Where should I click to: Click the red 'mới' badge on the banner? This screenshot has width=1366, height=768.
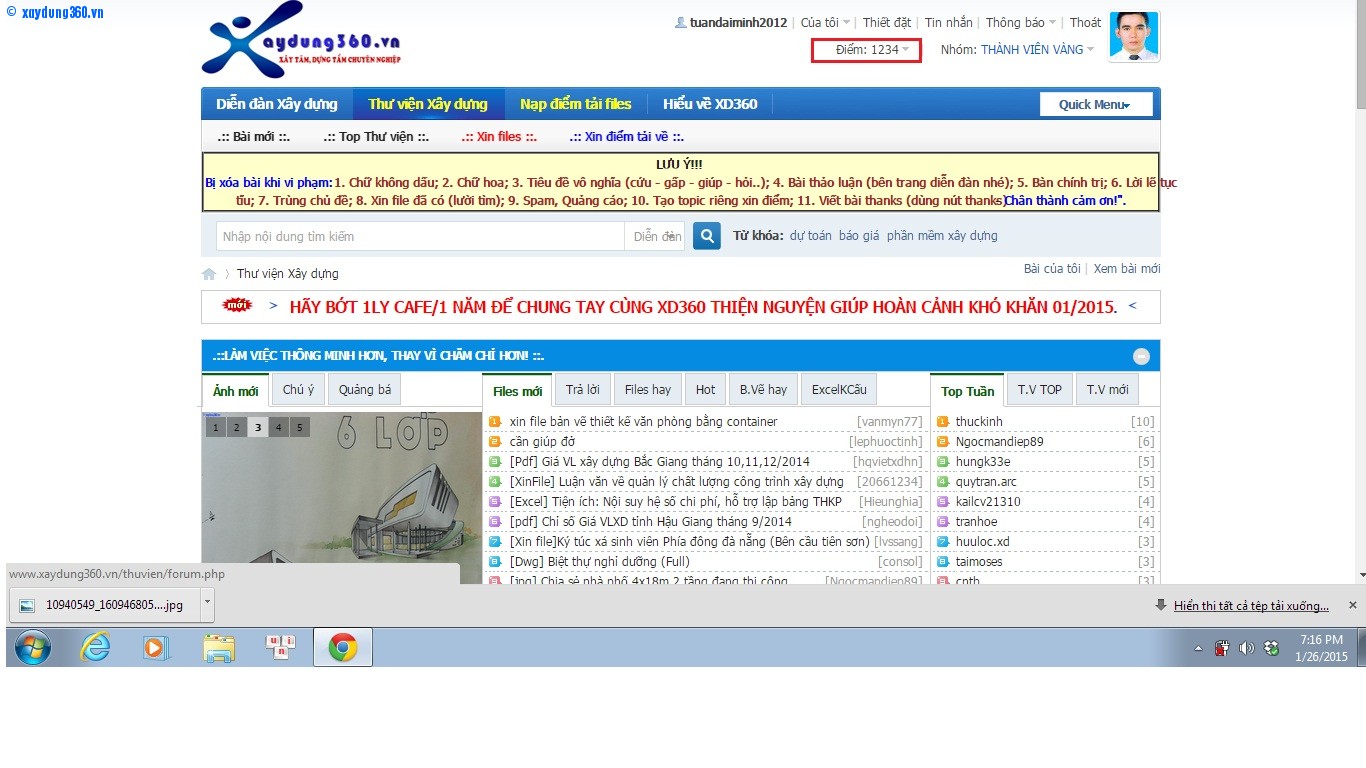click(237, 305)
